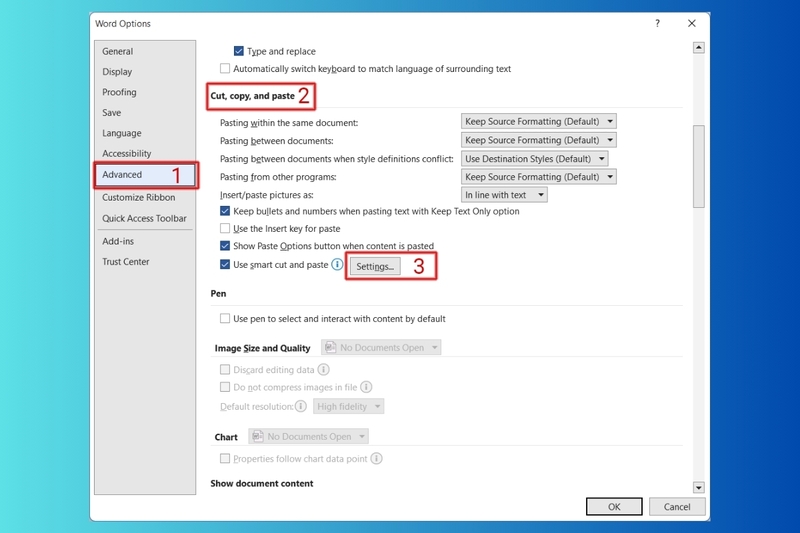This screenshot has width=800, height=533.
Task: Open Pasting within the same document dropdown
Action: (x=539, y=121)
